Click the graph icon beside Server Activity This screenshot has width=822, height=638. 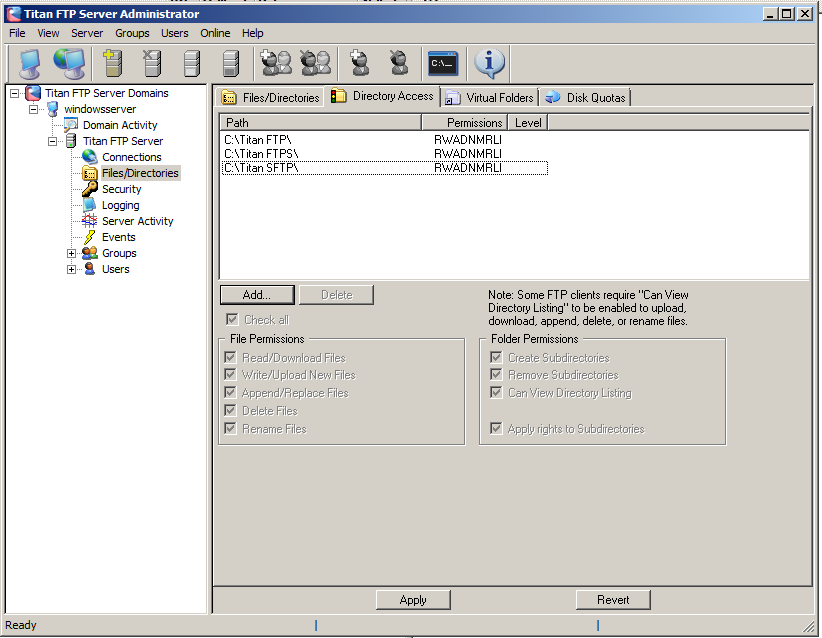tap(90, 221)
